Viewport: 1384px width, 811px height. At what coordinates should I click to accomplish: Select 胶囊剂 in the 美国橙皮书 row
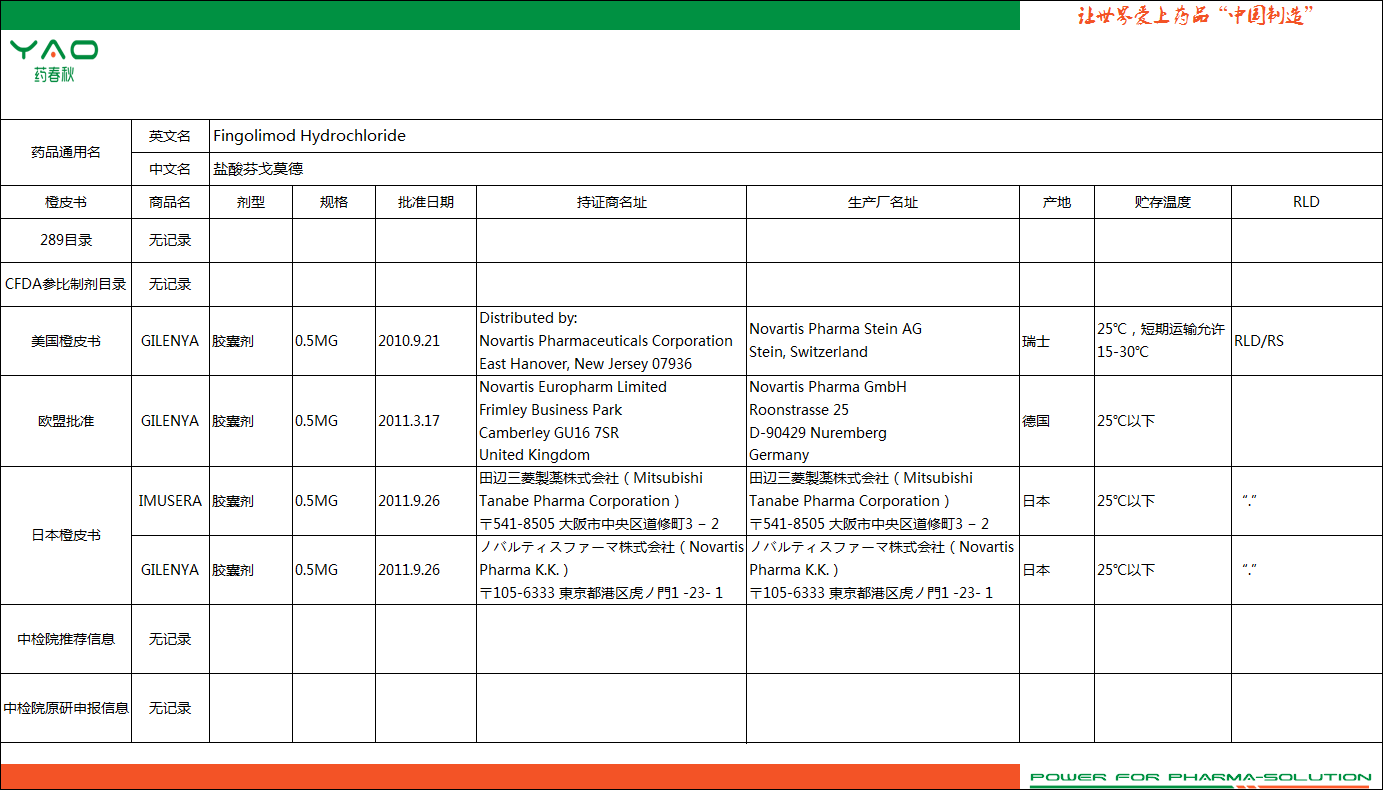pyautogui.click(x=251, y=341)
